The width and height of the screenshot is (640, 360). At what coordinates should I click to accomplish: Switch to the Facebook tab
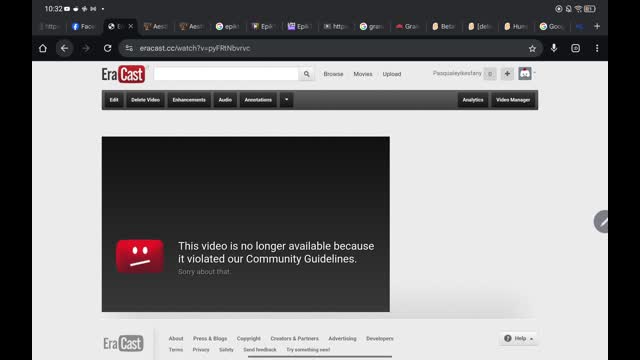84,27
